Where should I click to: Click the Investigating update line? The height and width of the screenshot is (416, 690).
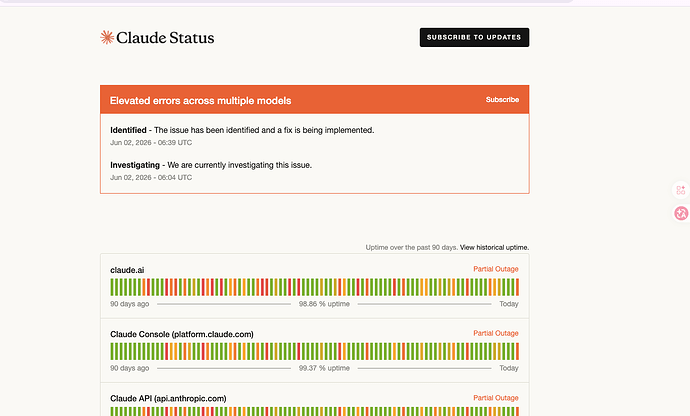[x=211, y=165]
